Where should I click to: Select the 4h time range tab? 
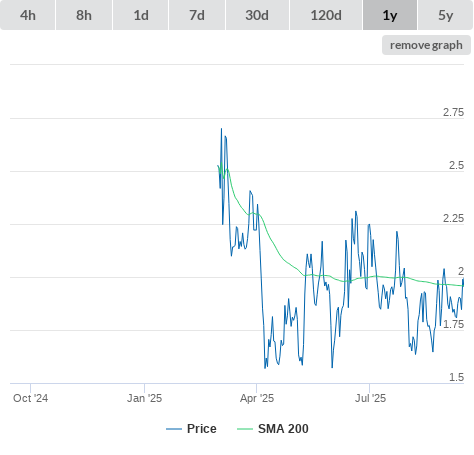(x=28, y=15)
